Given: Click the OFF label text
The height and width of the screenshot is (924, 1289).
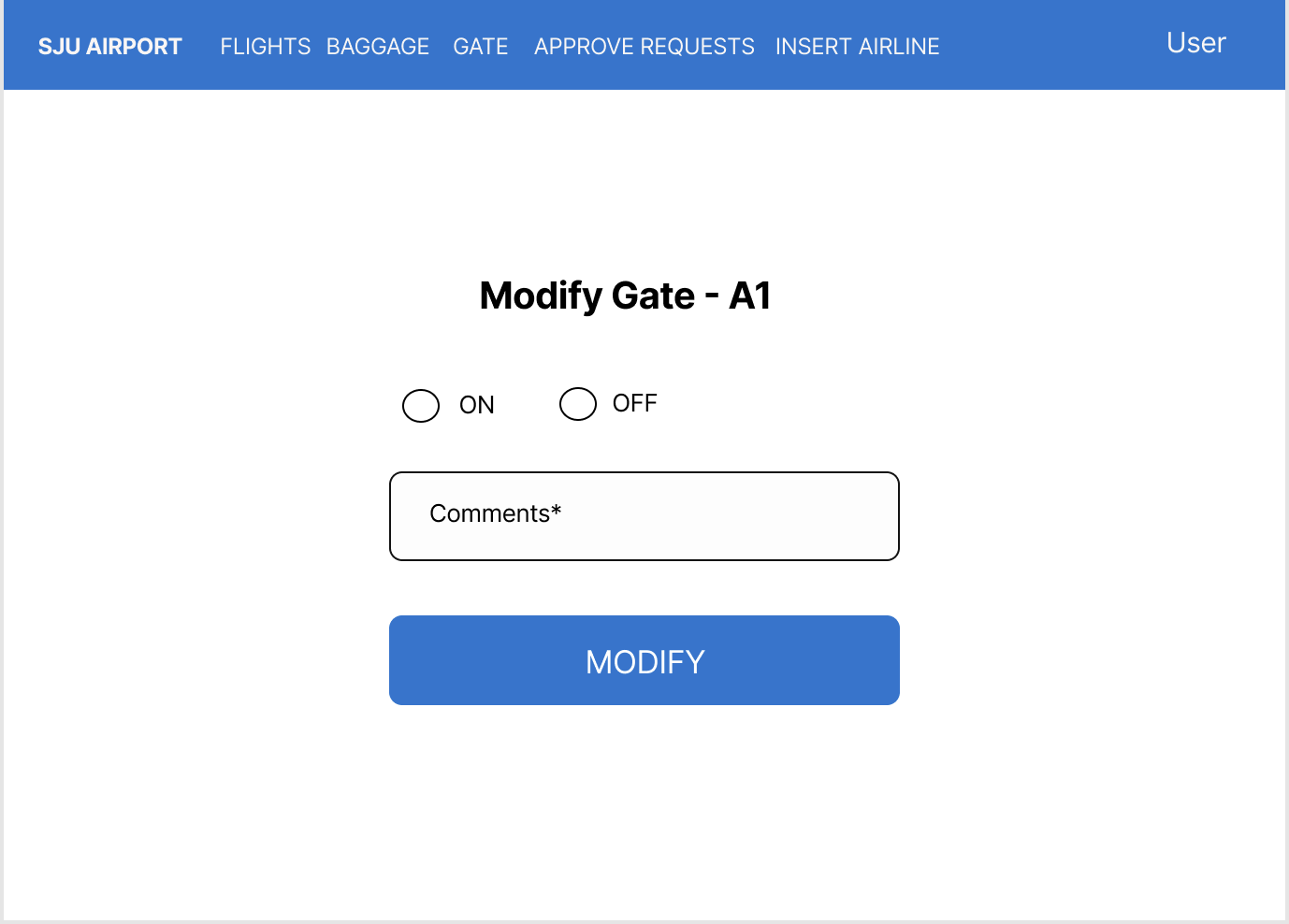Looking at the screenshot, I should (634, 402).
